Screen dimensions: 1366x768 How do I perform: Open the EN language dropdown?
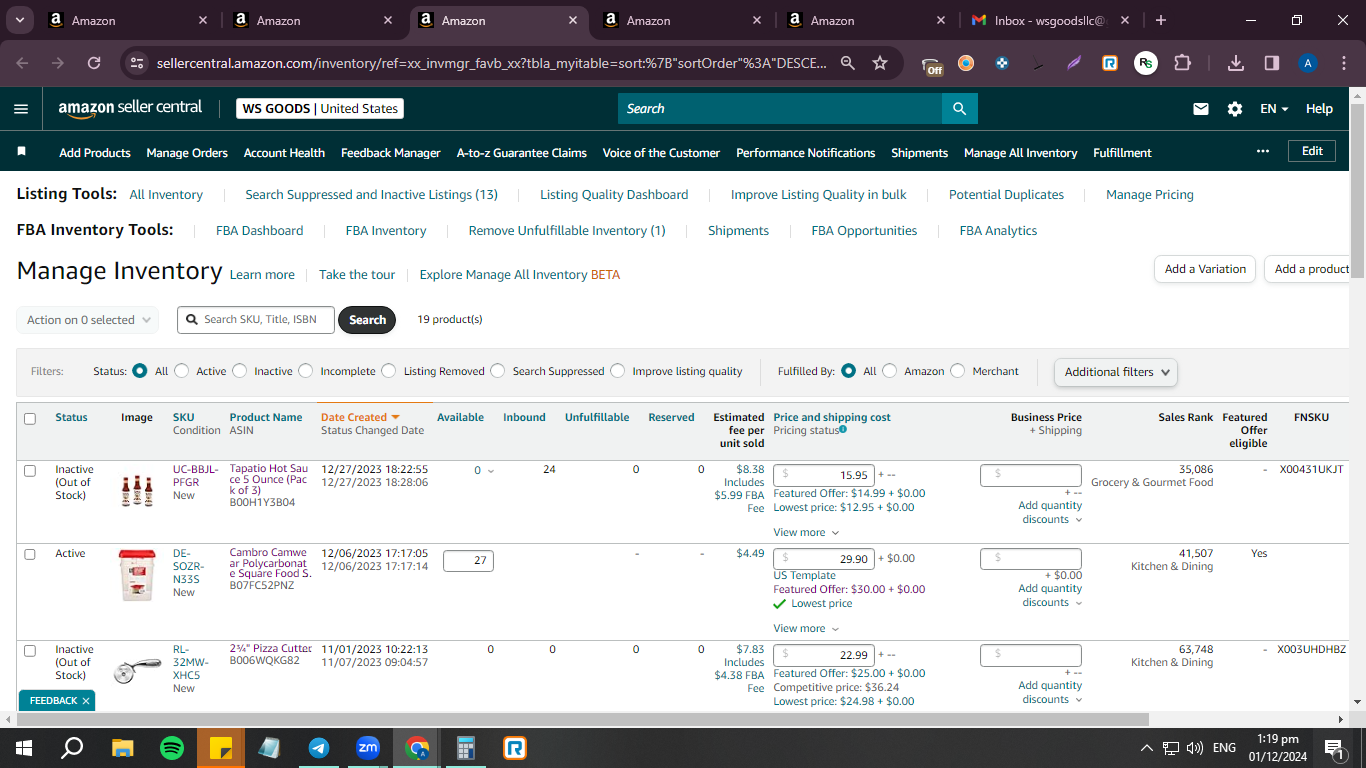click(1274, 109)
